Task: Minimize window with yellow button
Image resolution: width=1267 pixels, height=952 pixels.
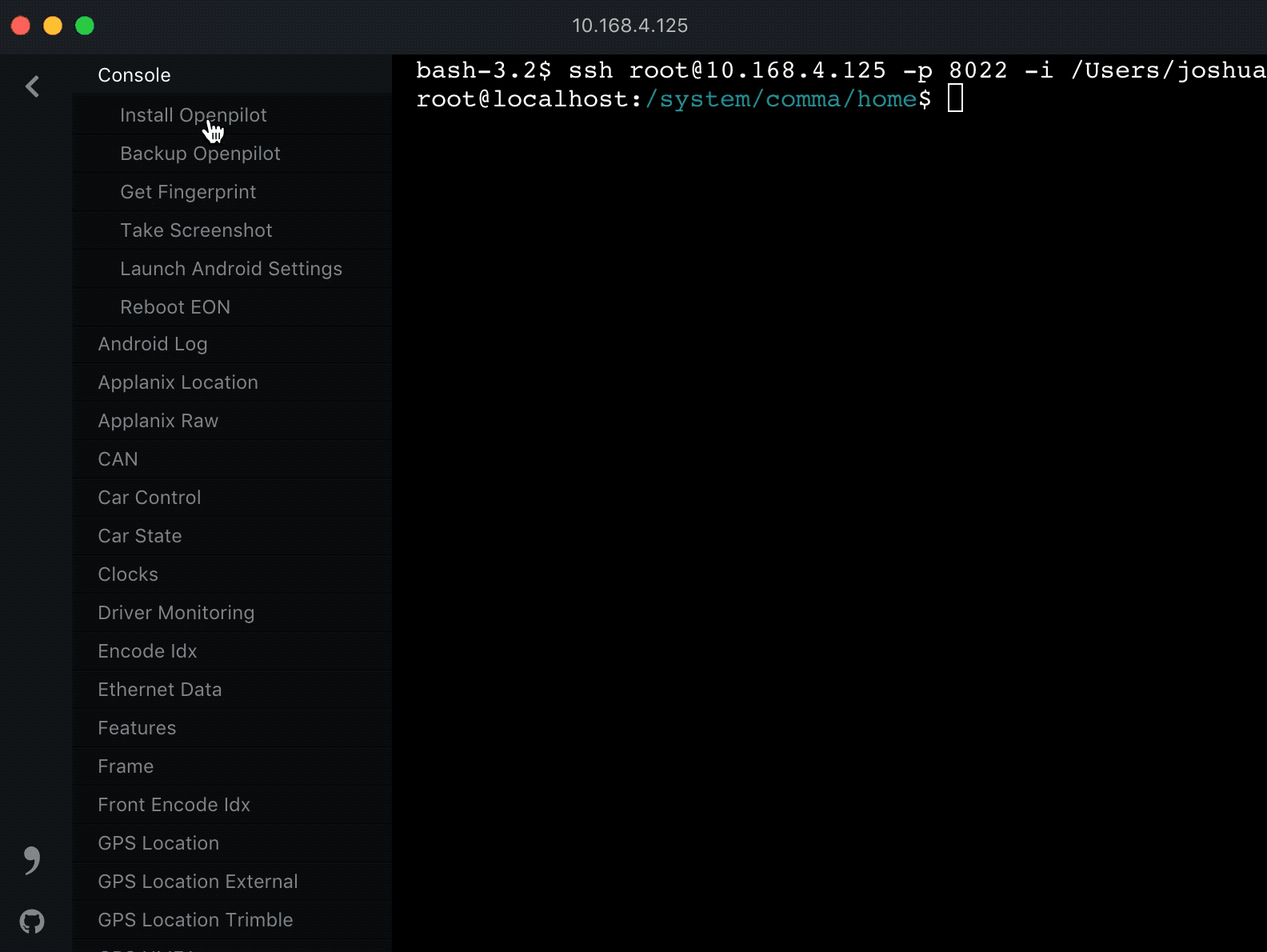Action: [53, 26]
